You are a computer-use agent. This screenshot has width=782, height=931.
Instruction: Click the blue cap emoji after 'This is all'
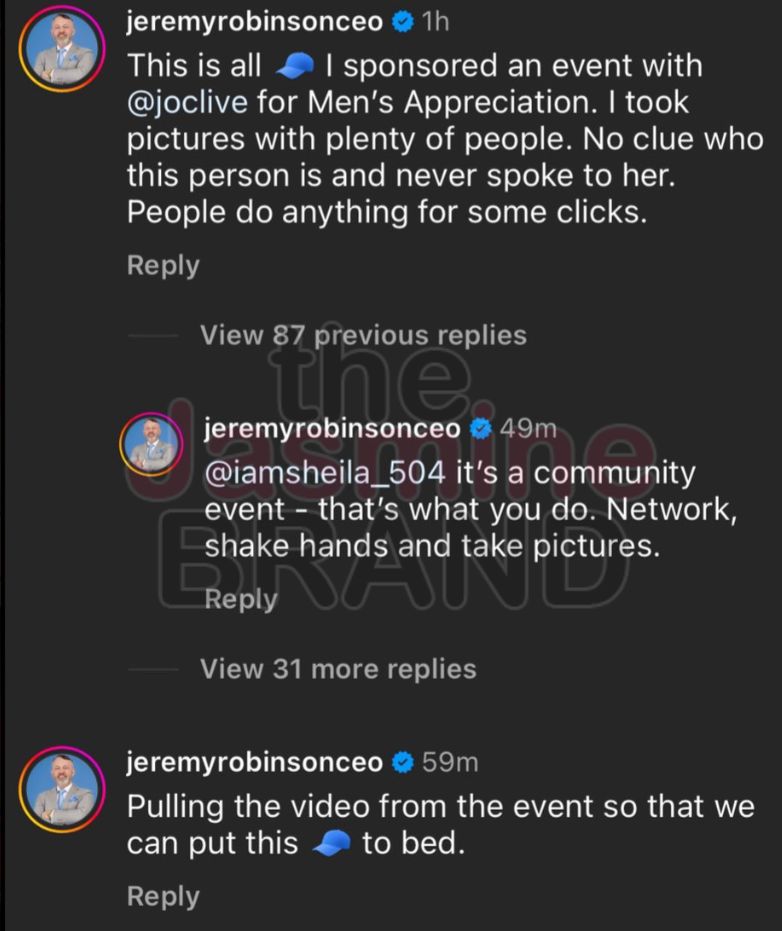[x=295, y=67]
